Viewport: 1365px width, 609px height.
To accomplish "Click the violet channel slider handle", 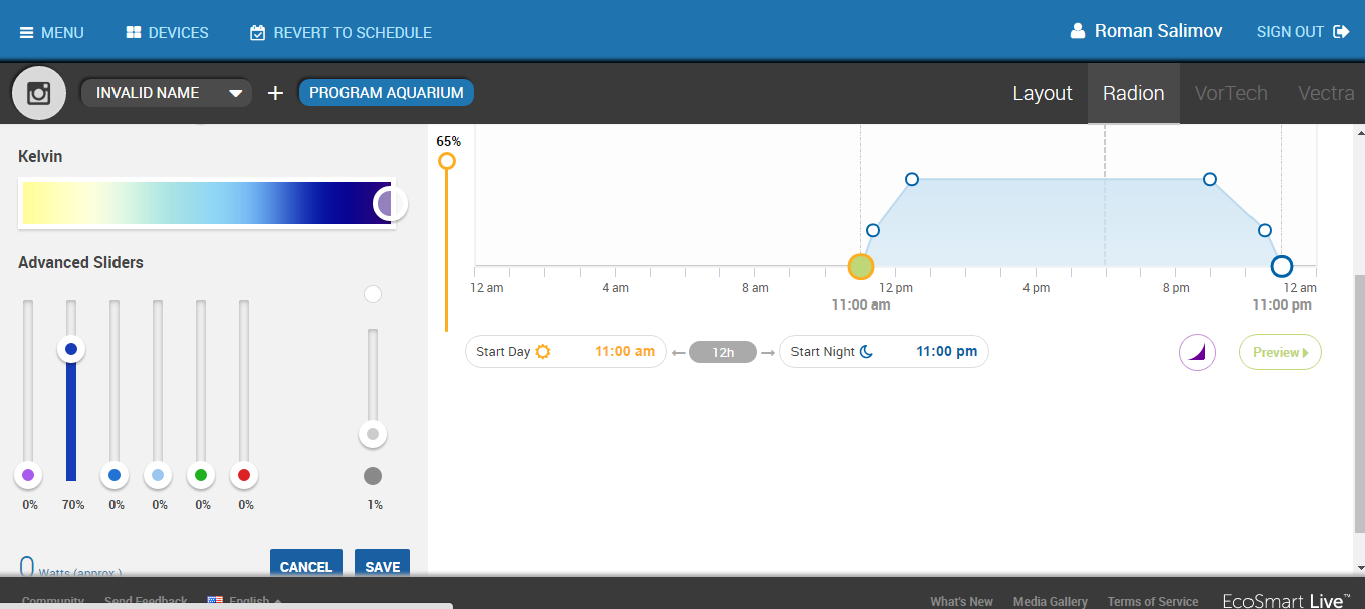I will [x=28, y=475].
